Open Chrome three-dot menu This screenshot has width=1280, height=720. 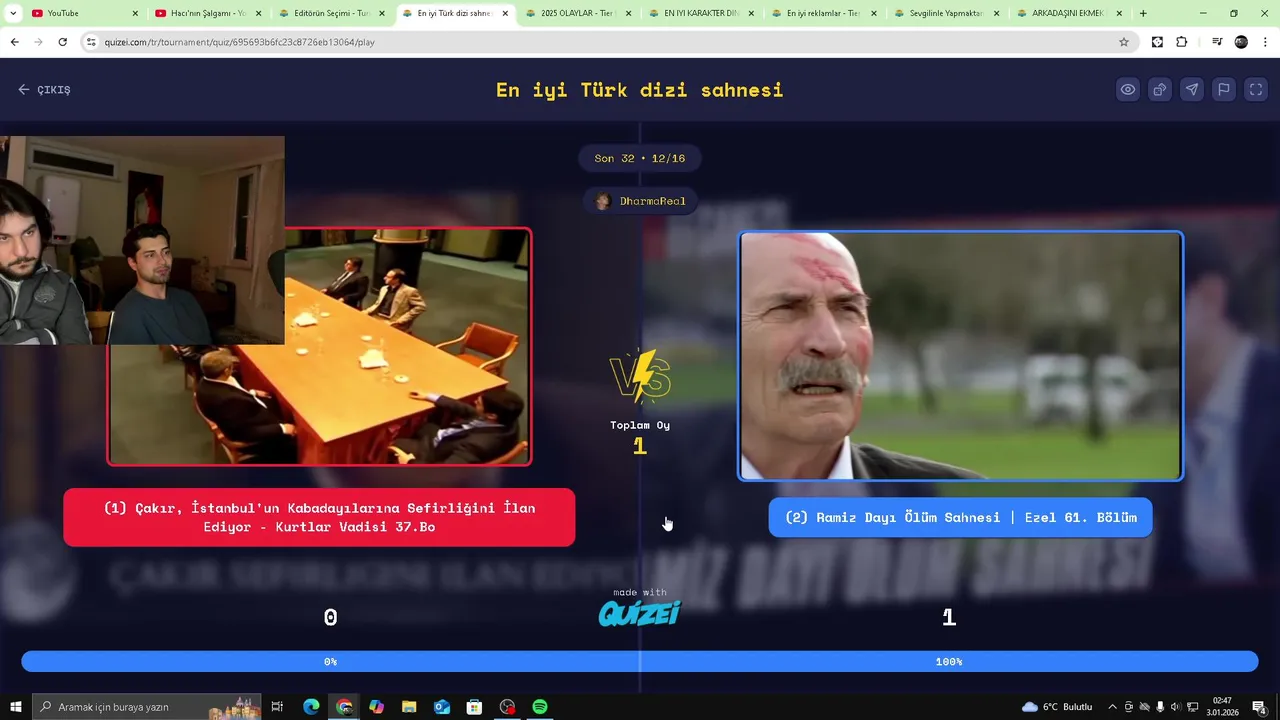pyautogui.click(x=1266, y=42)
